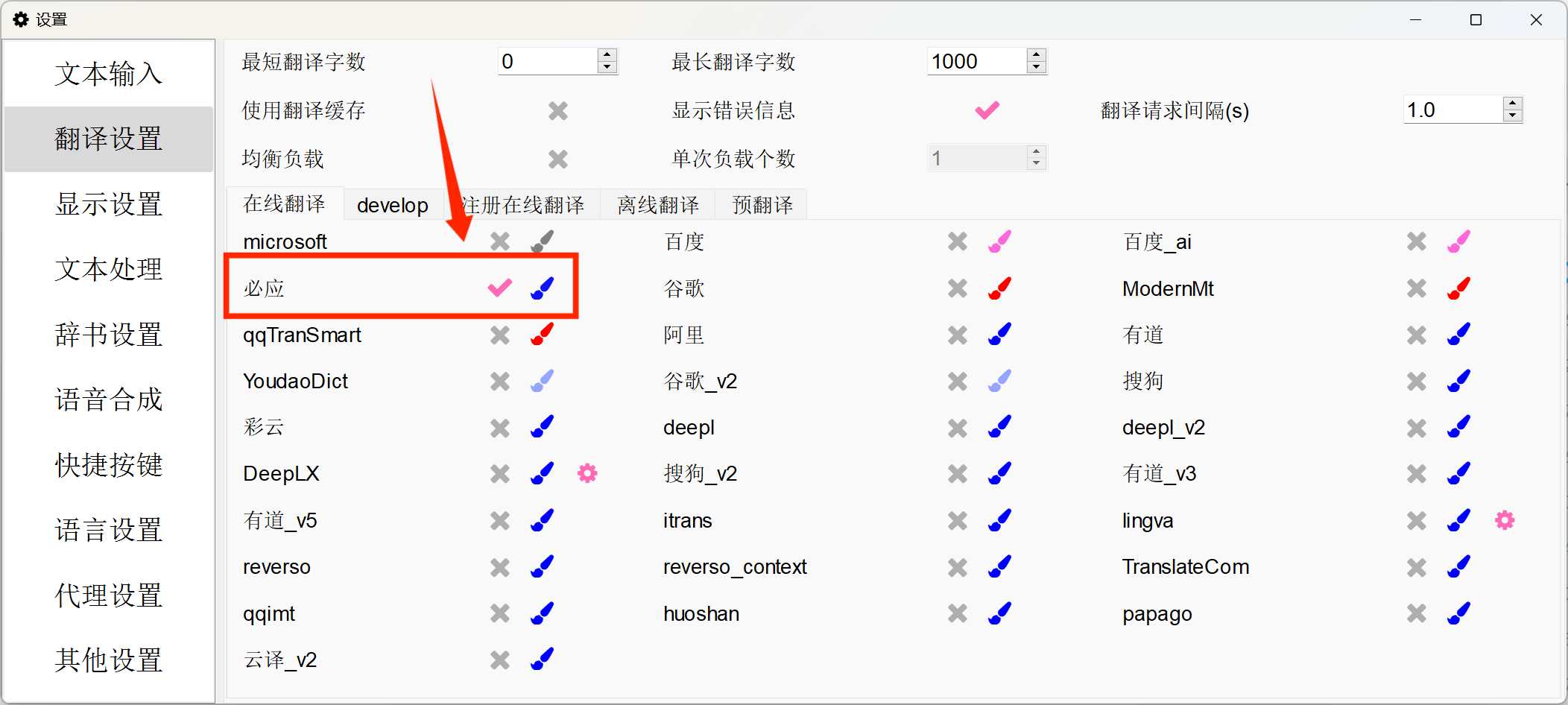Viewport: 1568px width, 705px height.
Task: Enable the lingva translator
Action: [x=1417, y=521]
